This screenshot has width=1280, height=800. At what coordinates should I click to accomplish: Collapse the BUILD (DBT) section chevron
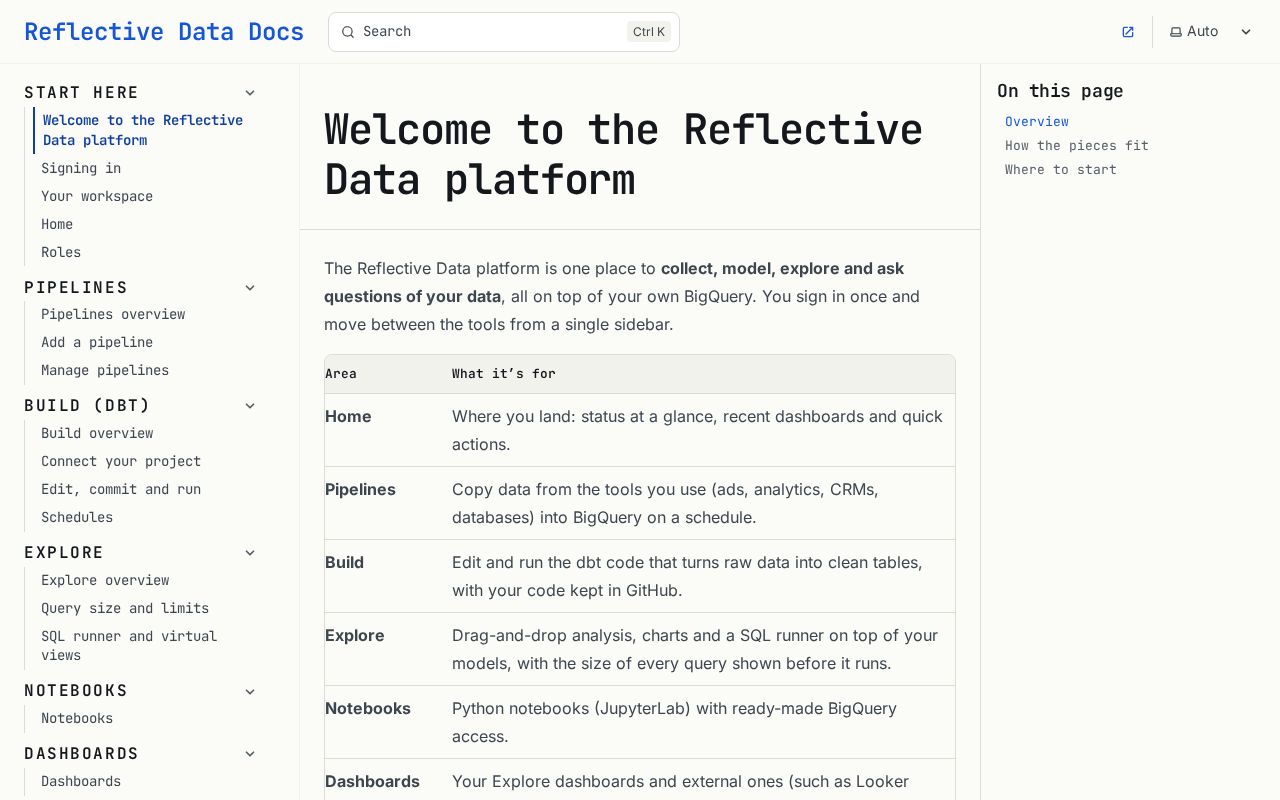(250, 406)
